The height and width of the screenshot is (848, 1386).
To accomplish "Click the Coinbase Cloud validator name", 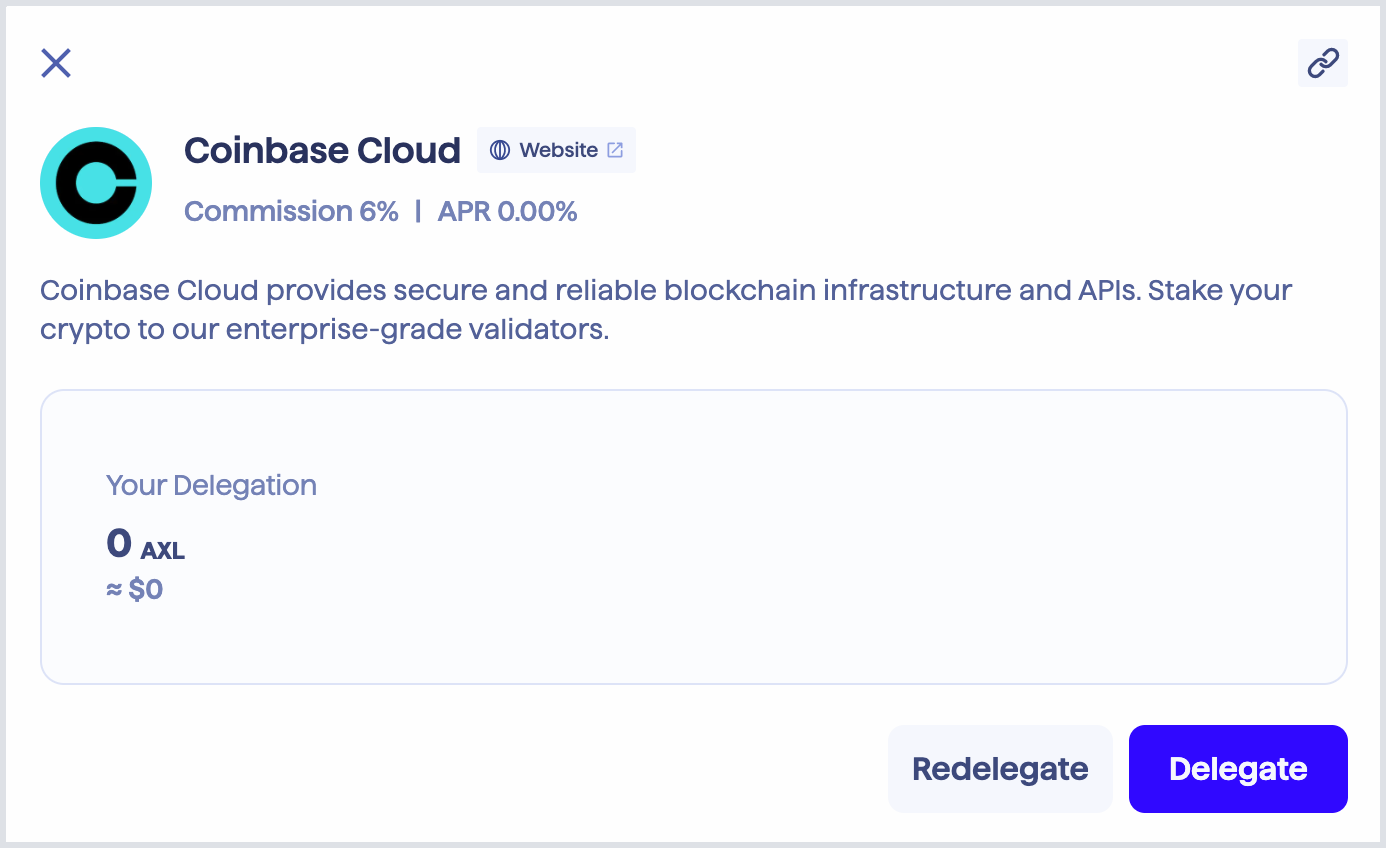I will [322, 150].
